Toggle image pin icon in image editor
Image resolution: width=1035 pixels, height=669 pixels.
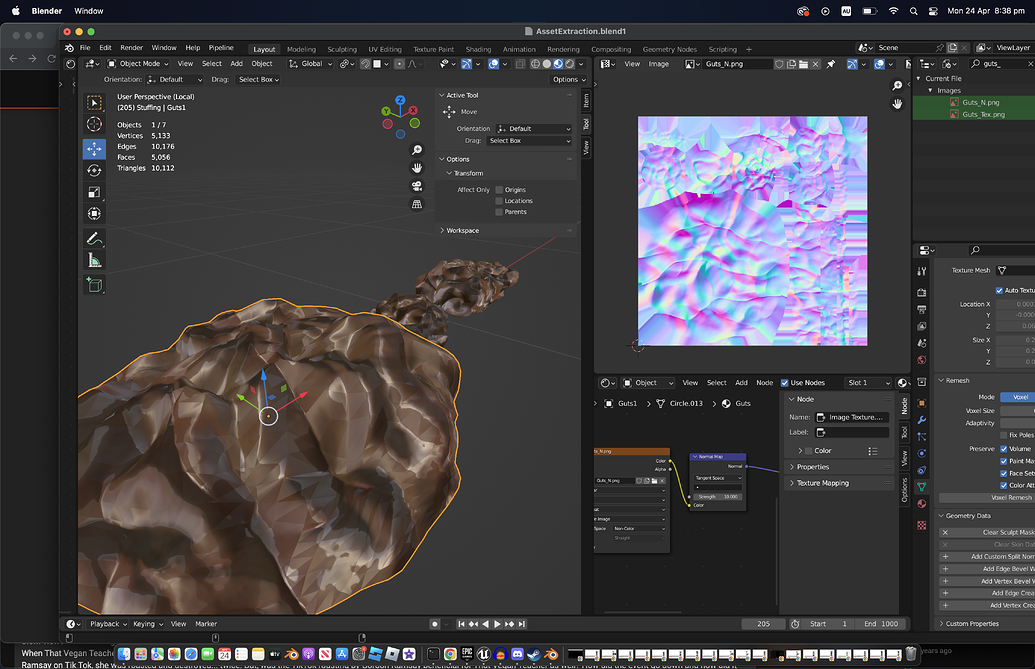click(x=831, y=64)
